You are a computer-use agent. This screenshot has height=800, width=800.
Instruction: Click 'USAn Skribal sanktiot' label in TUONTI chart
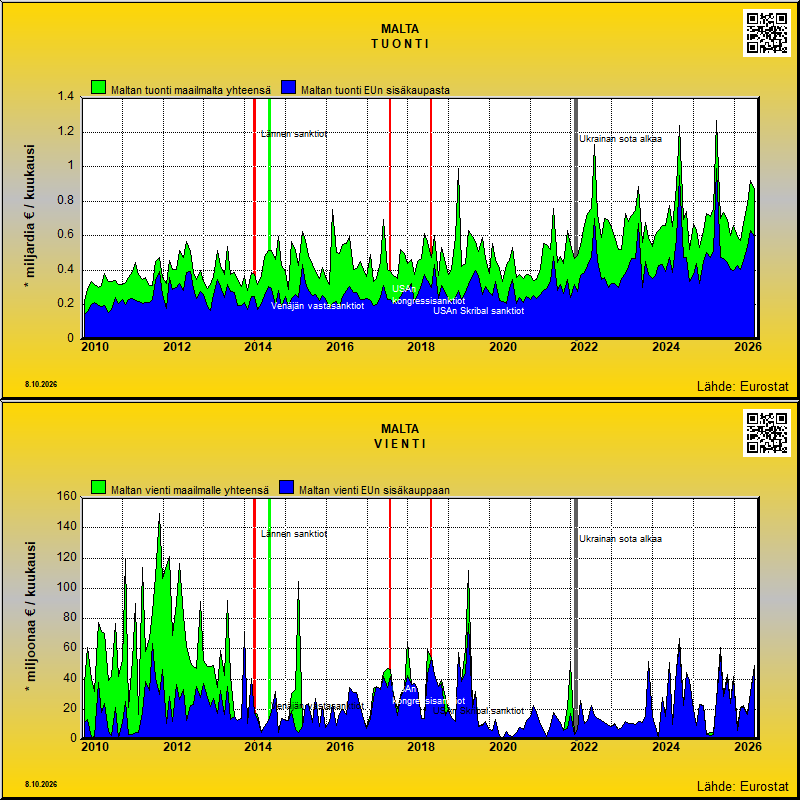pos(479,311)
